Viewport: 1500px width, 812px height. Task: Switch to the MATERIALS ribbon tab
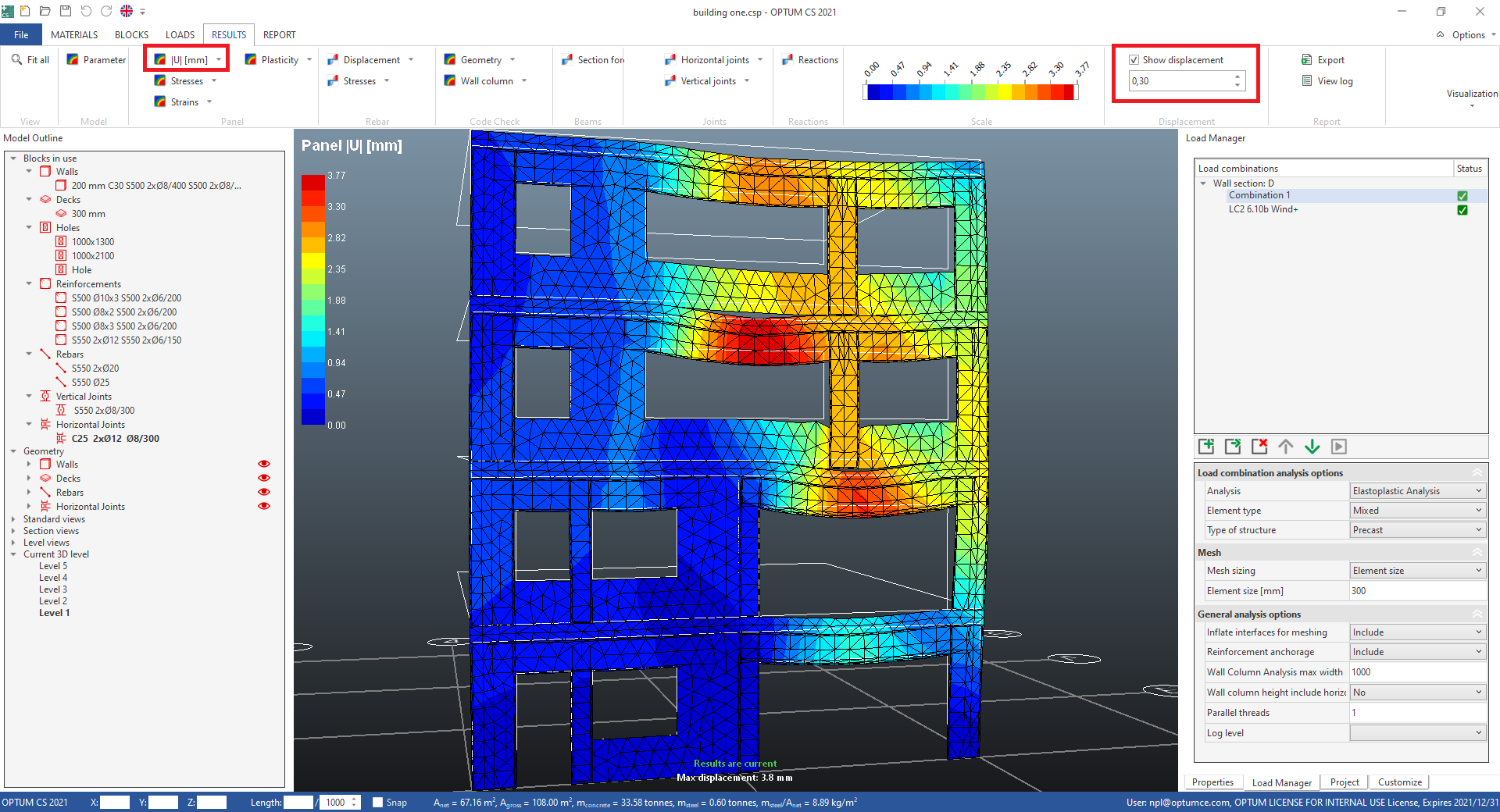74,35
